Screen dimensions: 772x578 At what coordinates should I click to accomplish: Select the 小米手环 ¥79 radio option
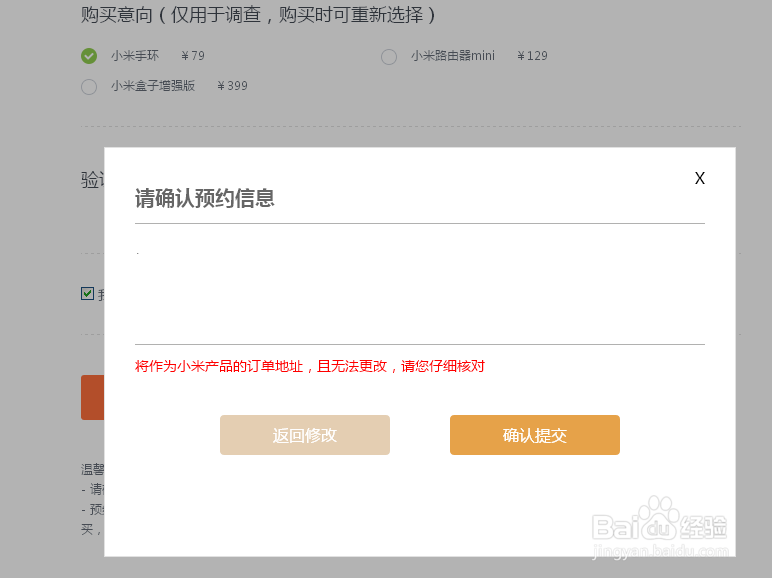[x=89, y=56]
